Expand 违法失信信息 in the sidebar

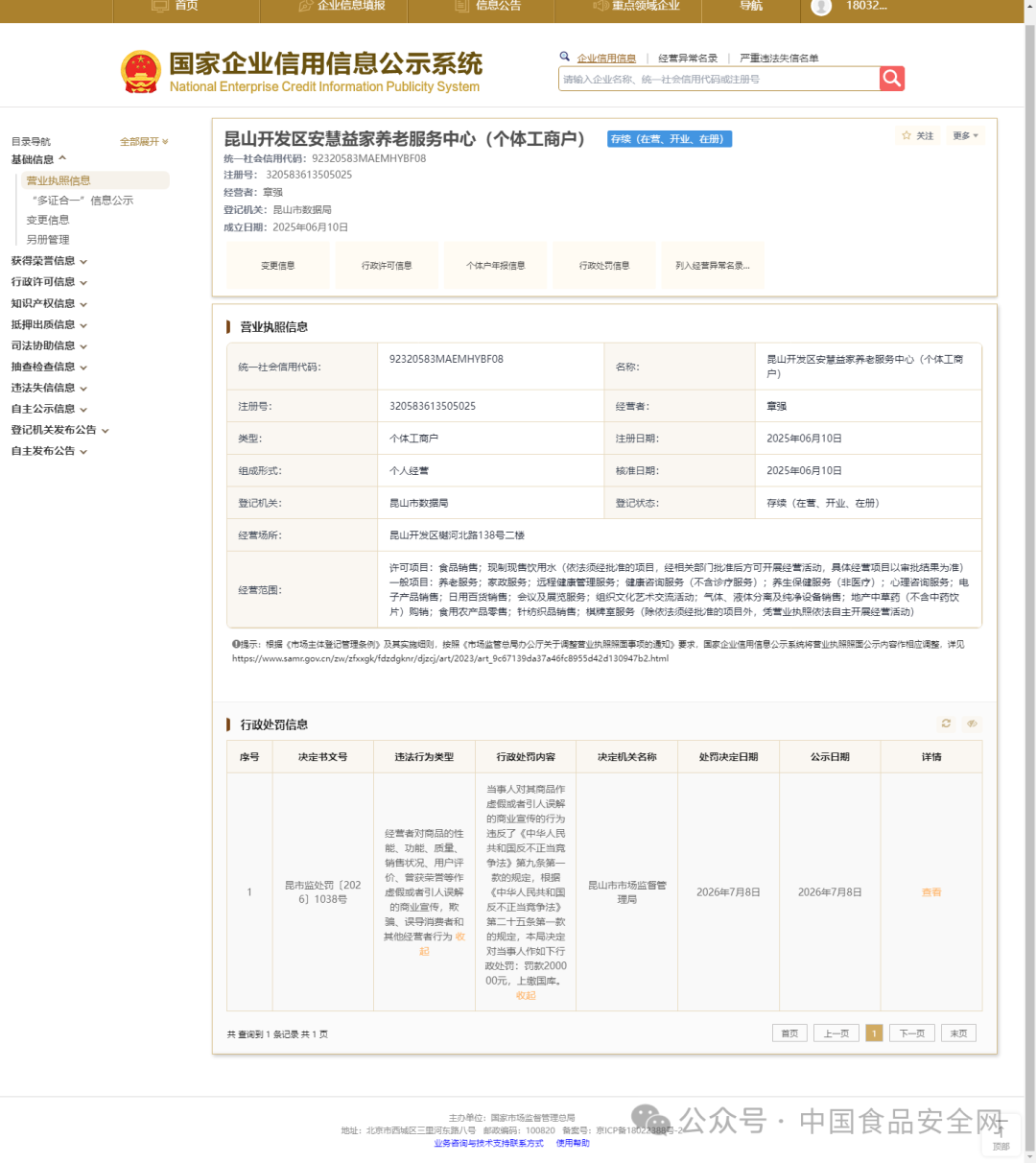tap(49, 388)
